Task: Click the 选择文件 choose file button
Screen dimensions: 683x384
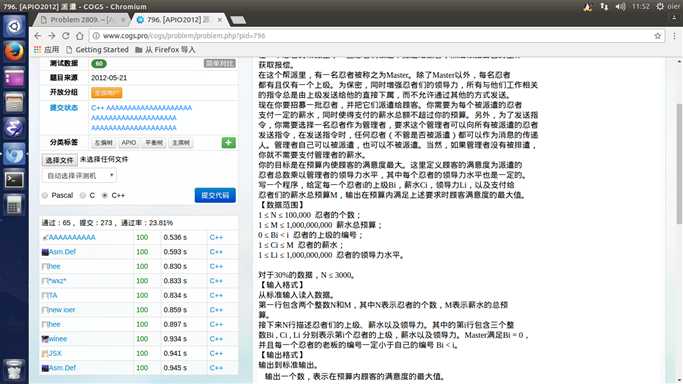Action: click(x=60, y=160)
